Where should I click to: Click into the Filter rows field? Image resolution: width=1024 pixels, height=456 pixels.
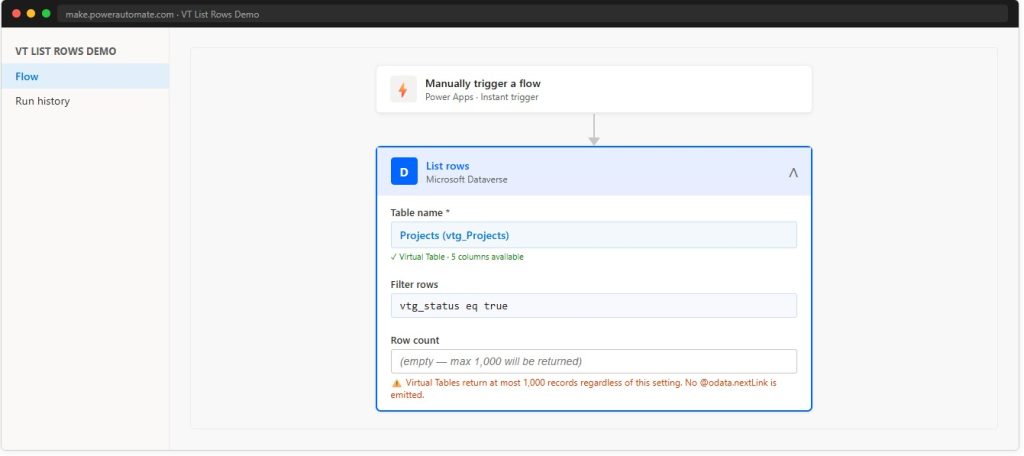(594, 306)
